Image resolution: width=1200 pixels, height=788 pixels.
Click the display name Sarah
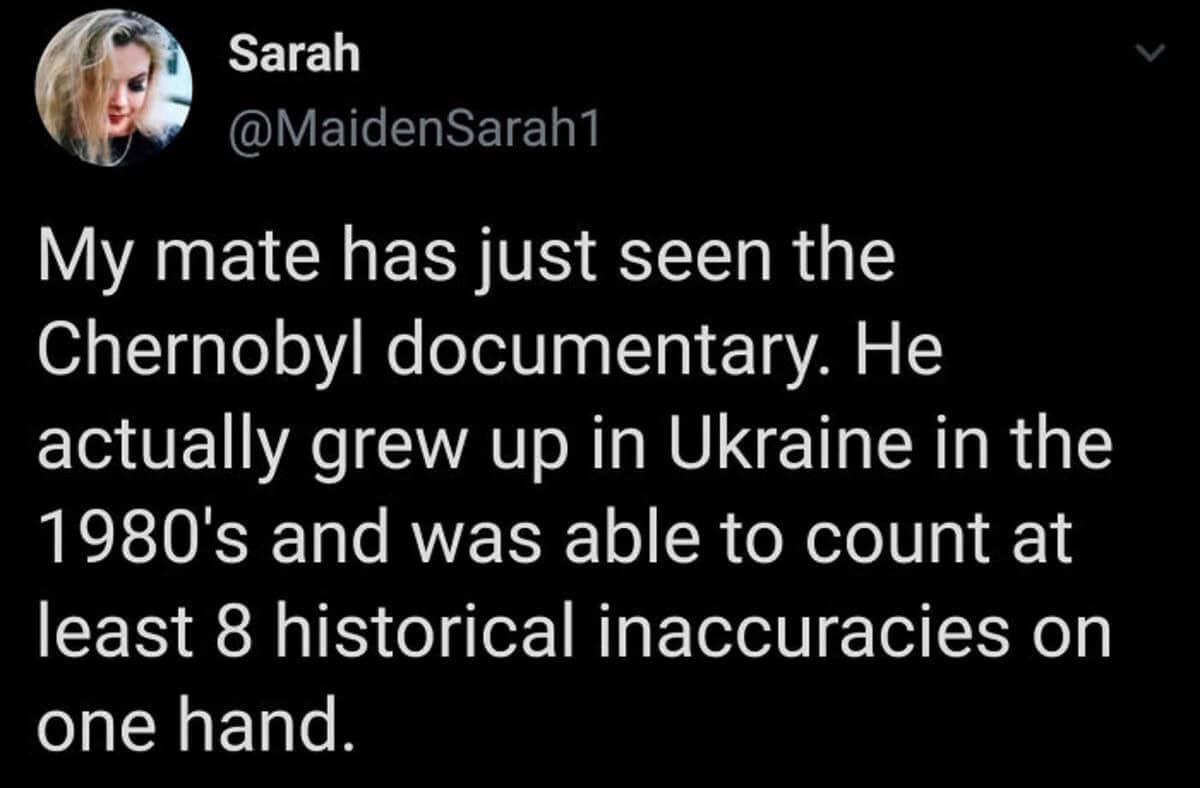(x=293, y=55)
